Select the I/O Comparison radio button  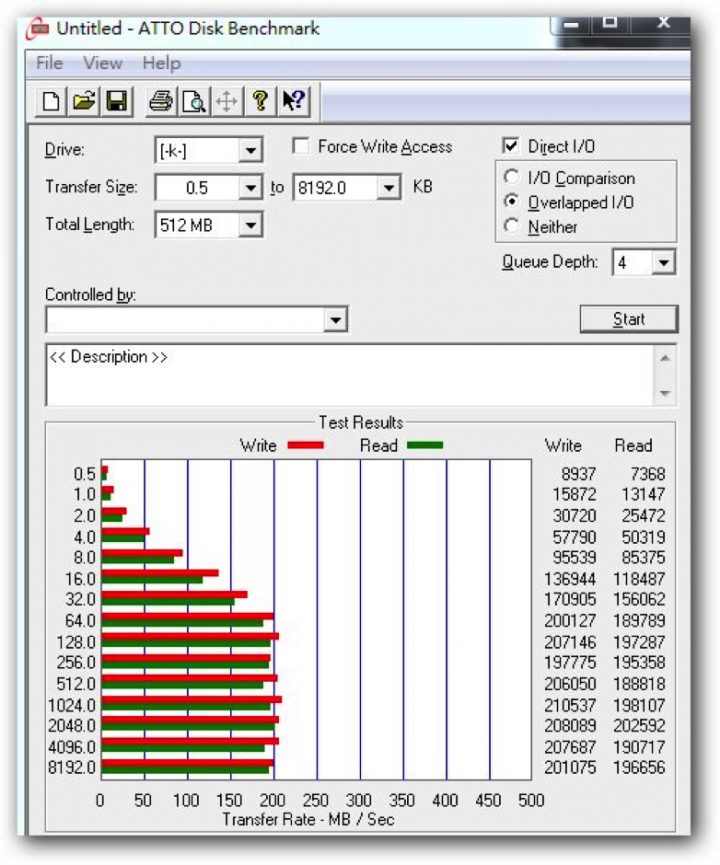click(x=511, y=177)
